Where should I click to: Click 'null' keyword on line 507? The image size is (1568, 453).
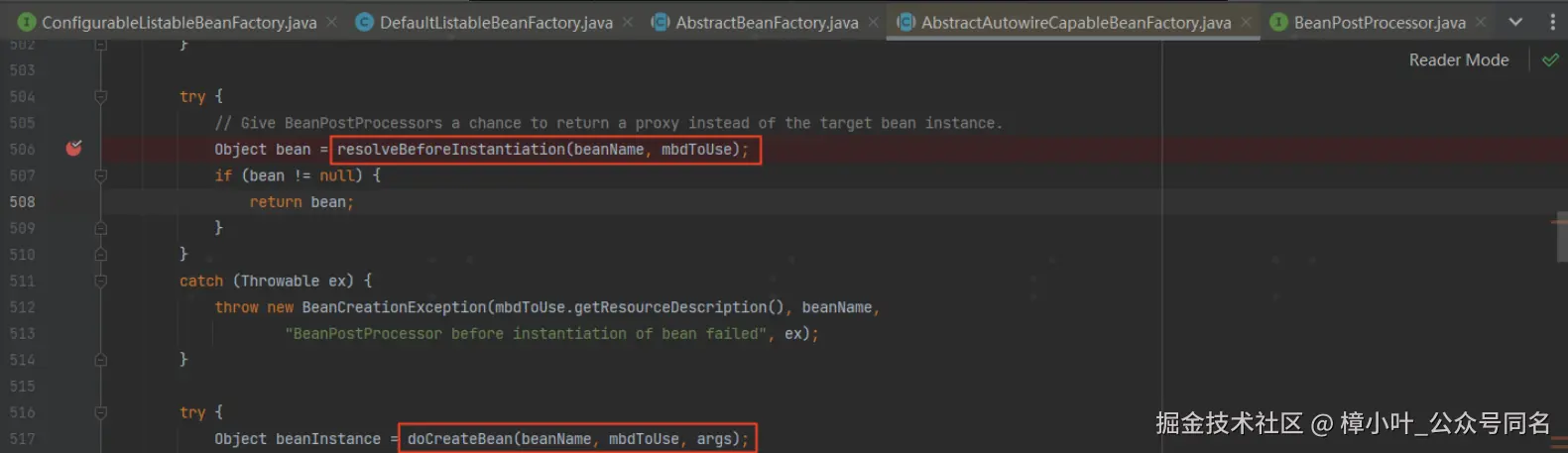point(336,175)
